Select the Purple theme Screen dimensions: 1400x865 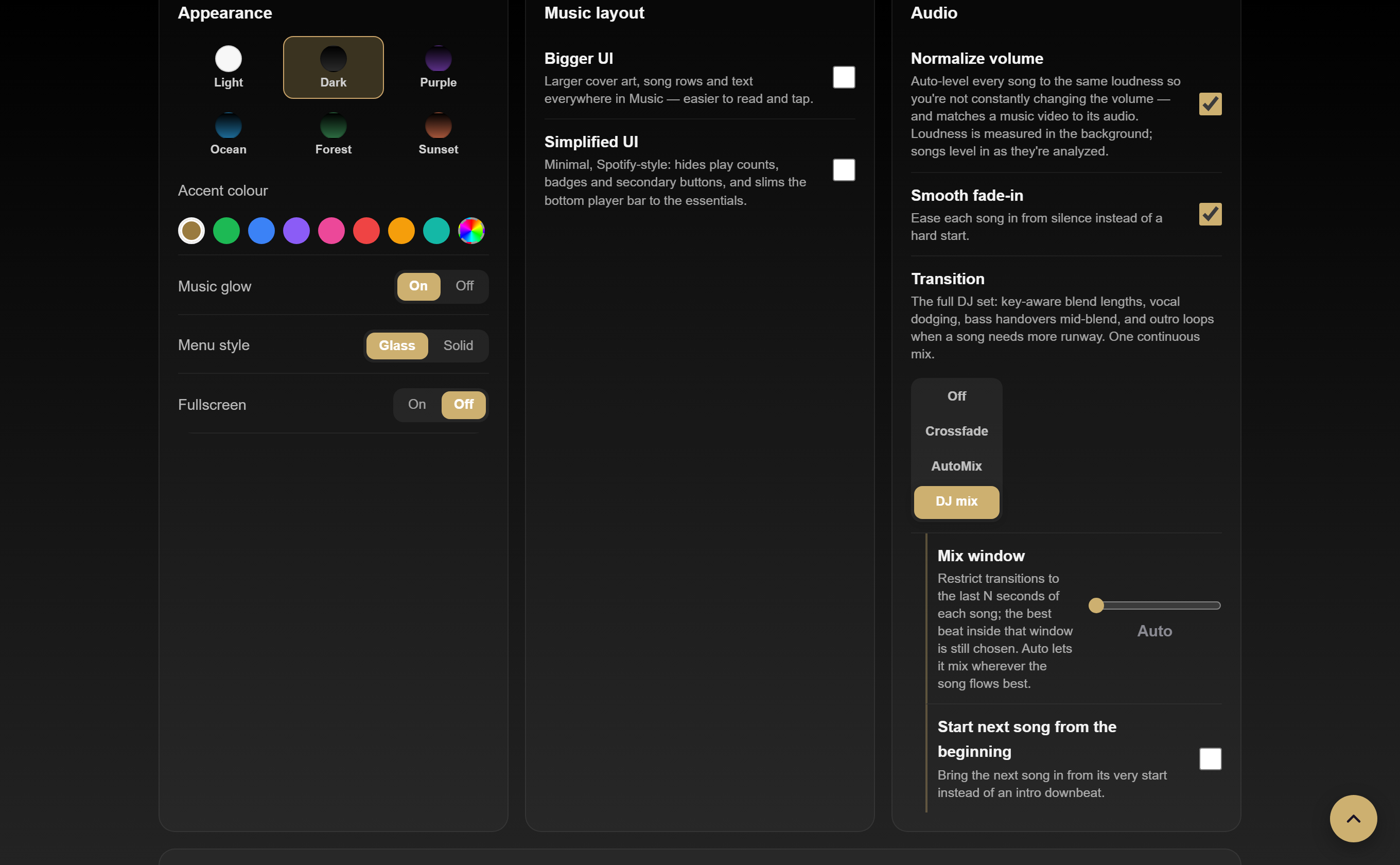tap(438, 67)
